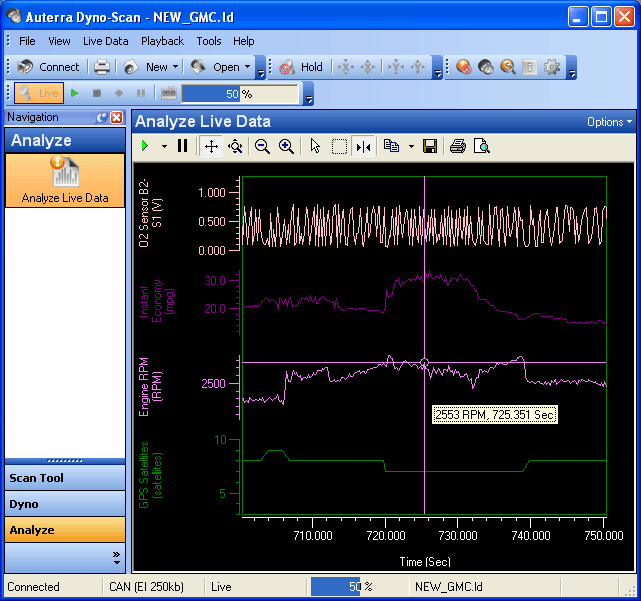
Task: Expand the New button dropdown arrow
Action: [x=175, y=67]
